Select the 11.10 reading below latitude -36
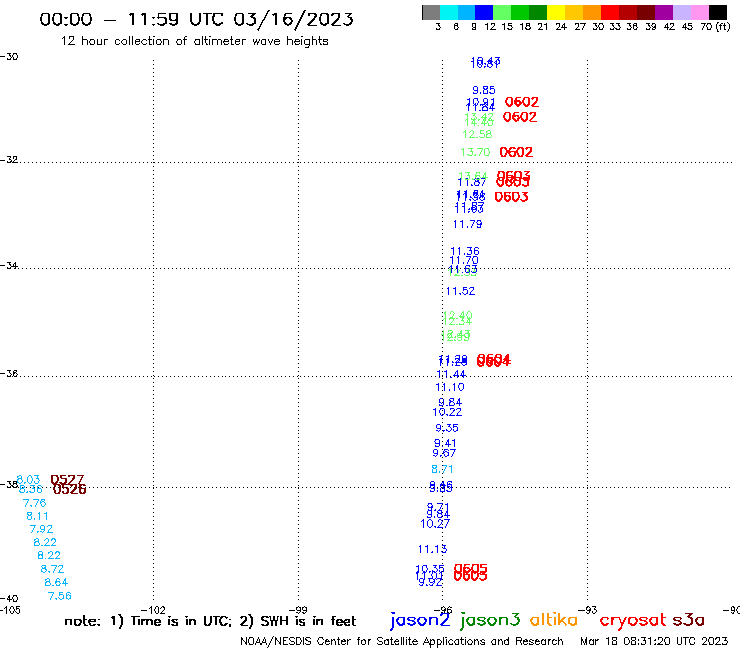740x650 pixels. (450, 387)
